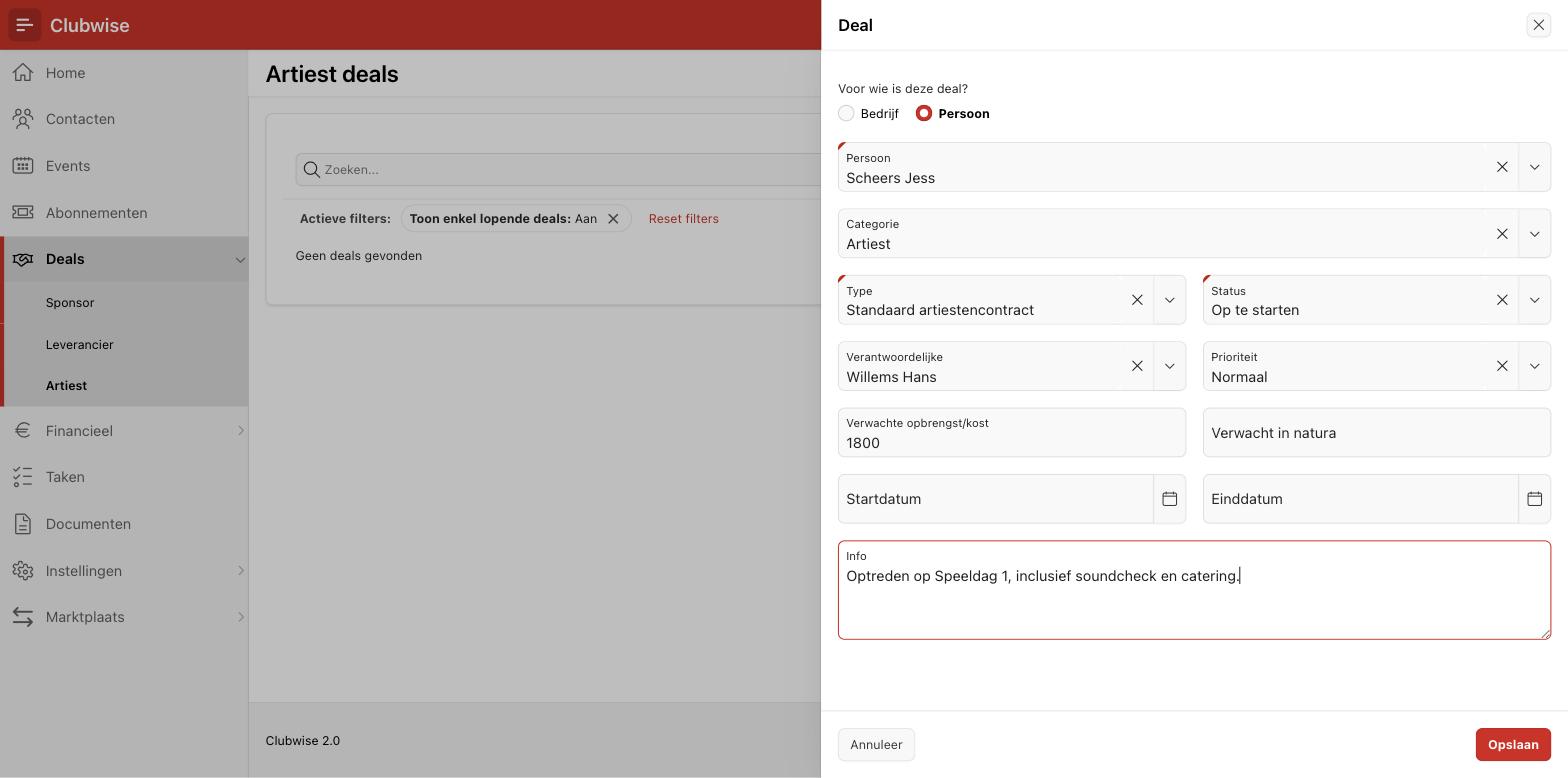Click the search magnifier icon in Zoeken field
This screenshot has height=778, width=1568.
[x=312, y=170]
